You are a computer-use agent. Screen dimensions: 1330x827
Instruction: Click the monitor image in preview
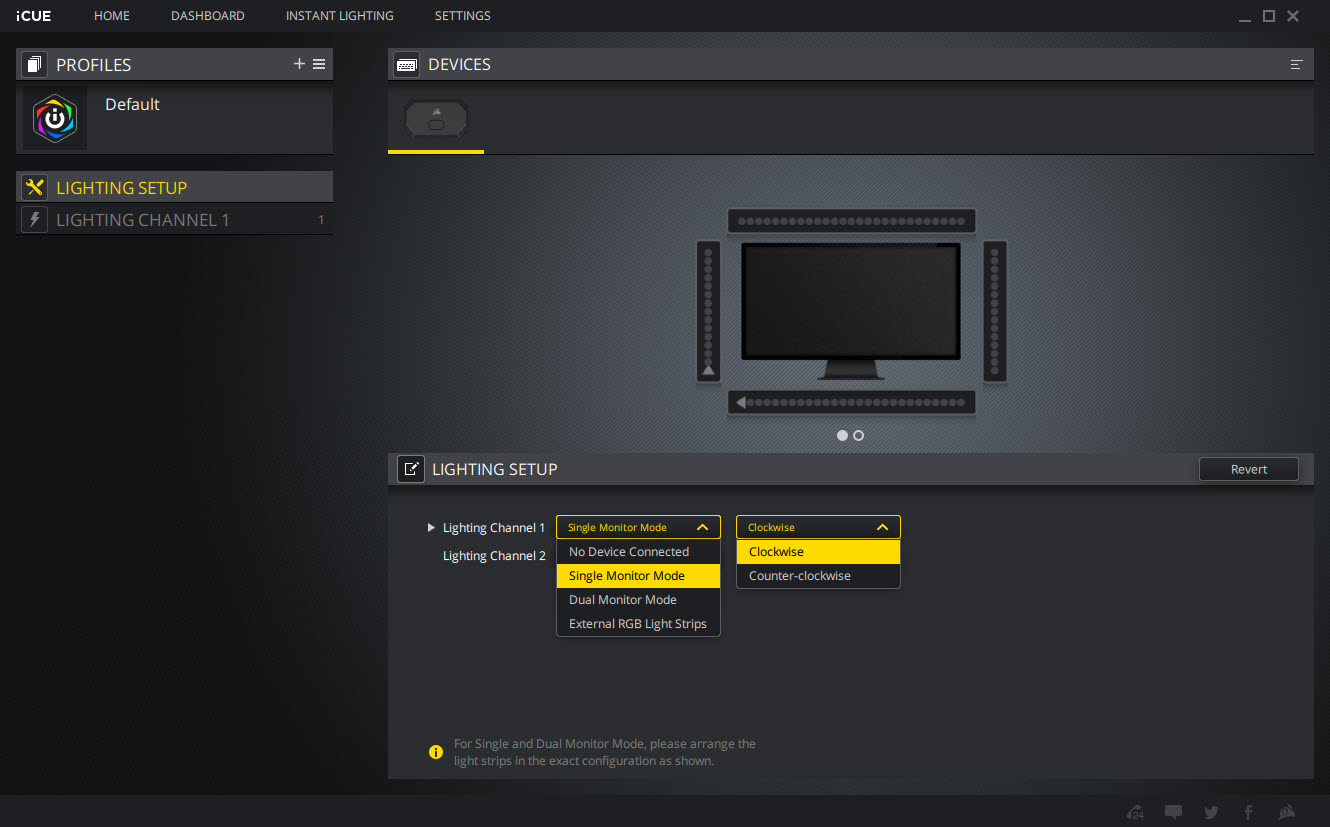tap(851, 310)
